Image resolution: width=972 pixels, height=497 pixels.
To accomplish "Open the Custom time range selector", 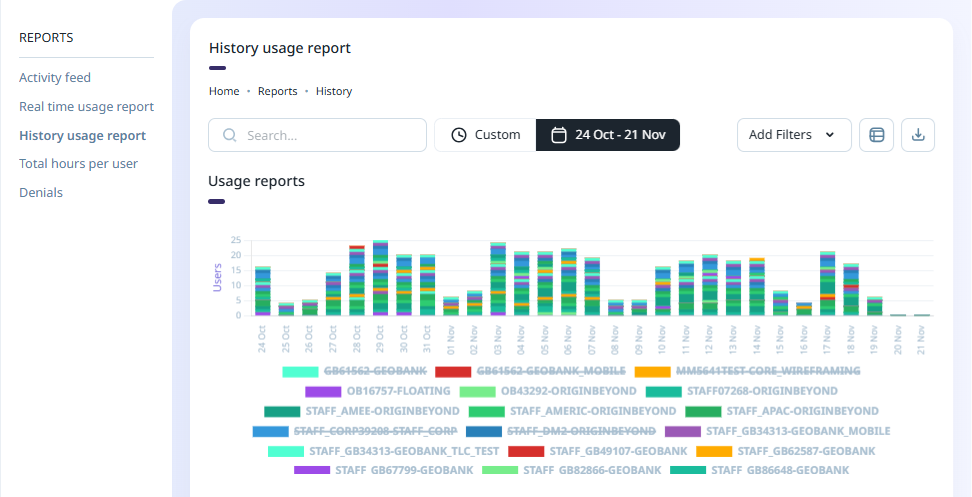I will click(485, 135).
